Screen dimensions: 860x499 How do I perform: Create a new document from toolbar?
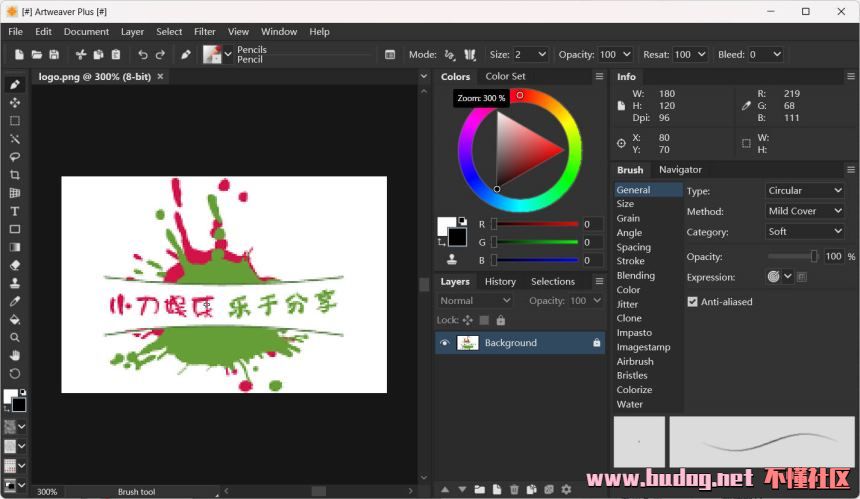19,54
